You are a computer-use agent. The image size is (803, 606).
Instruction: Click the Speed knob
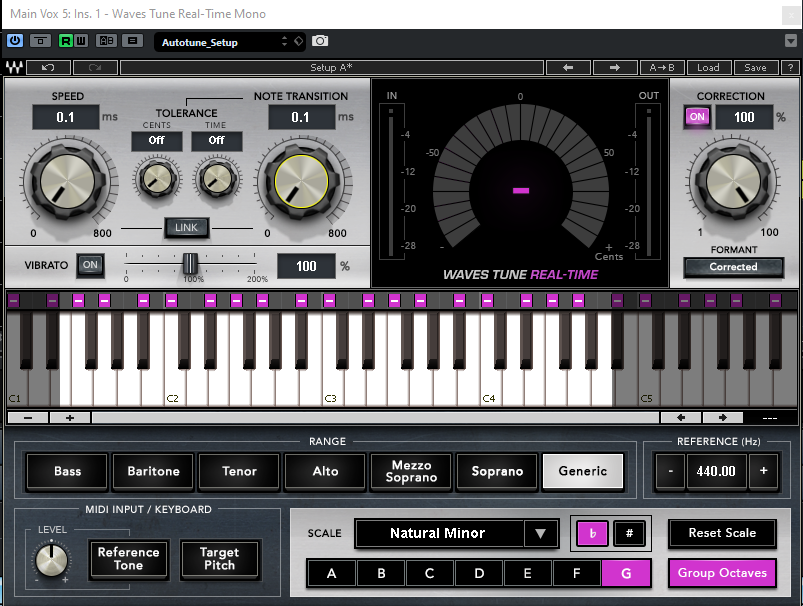point(68,182)
